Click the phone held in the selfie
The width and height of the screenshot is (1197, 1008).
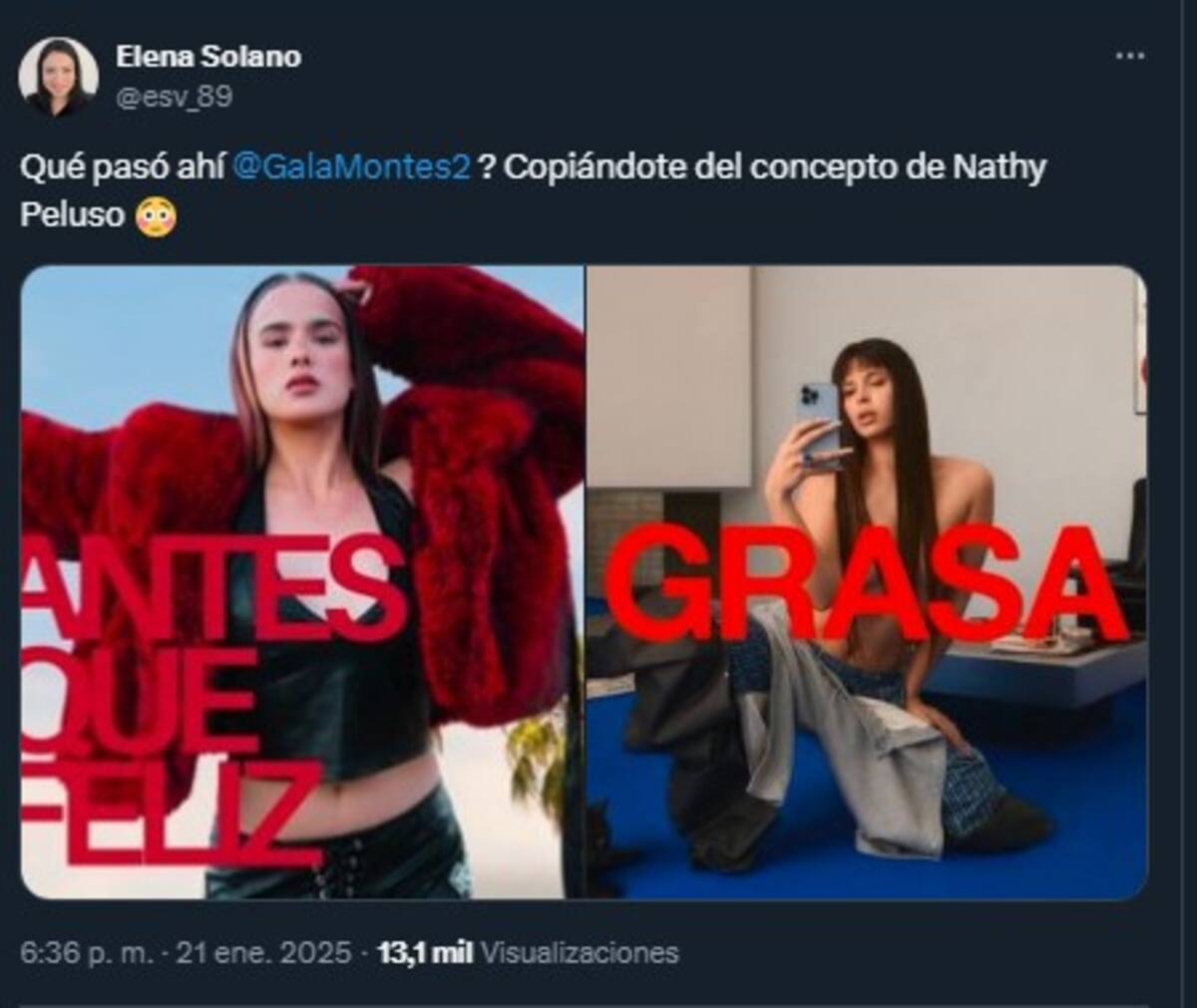coord(820,419)
